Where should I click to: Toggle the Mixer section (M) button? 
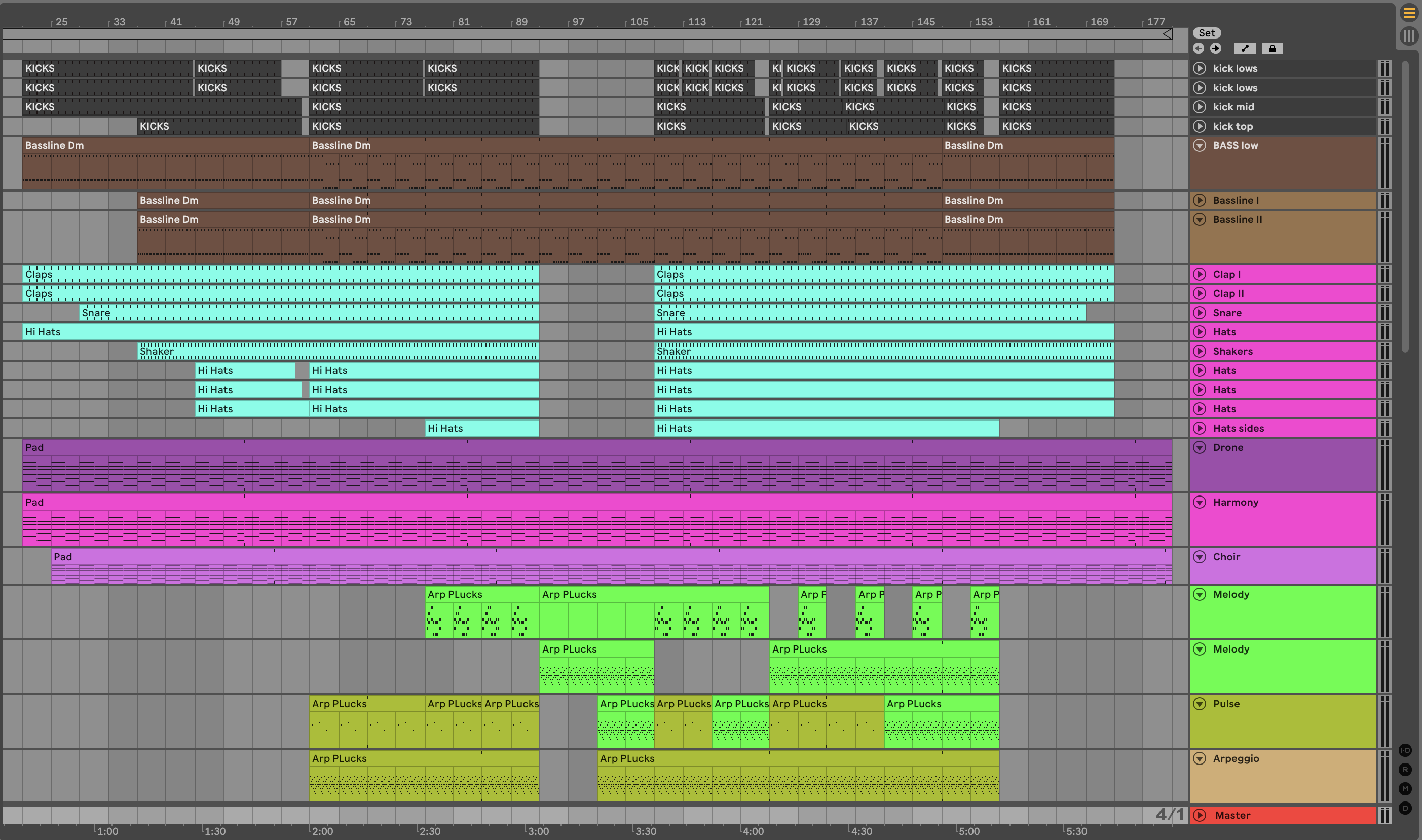click(1405, 788)
